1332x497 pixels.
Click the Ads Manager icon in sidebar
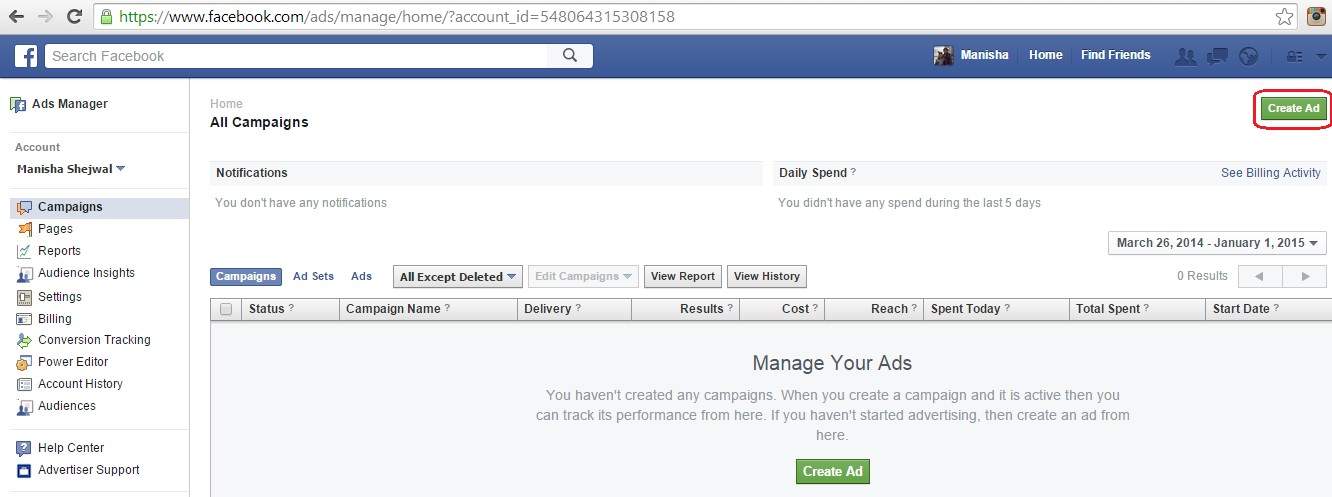point(18,104)
